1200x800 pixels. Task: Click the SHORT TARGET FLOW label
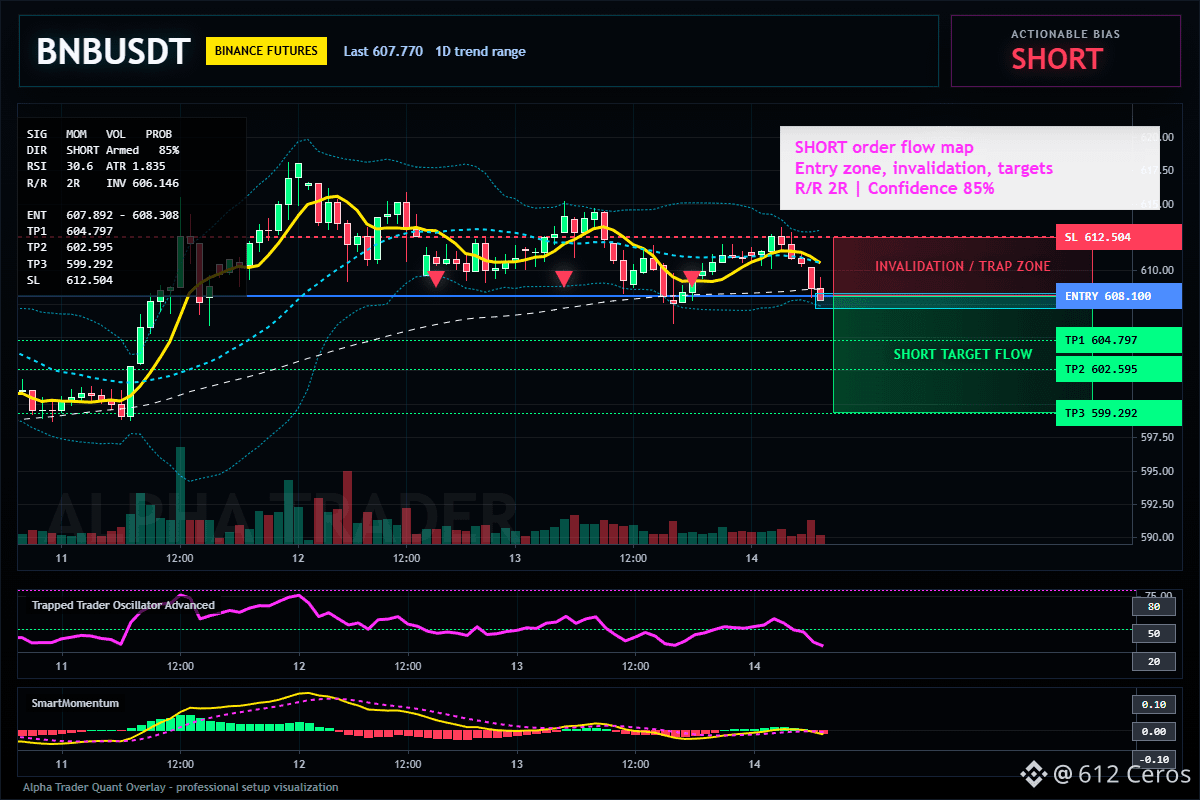[963, 354]
